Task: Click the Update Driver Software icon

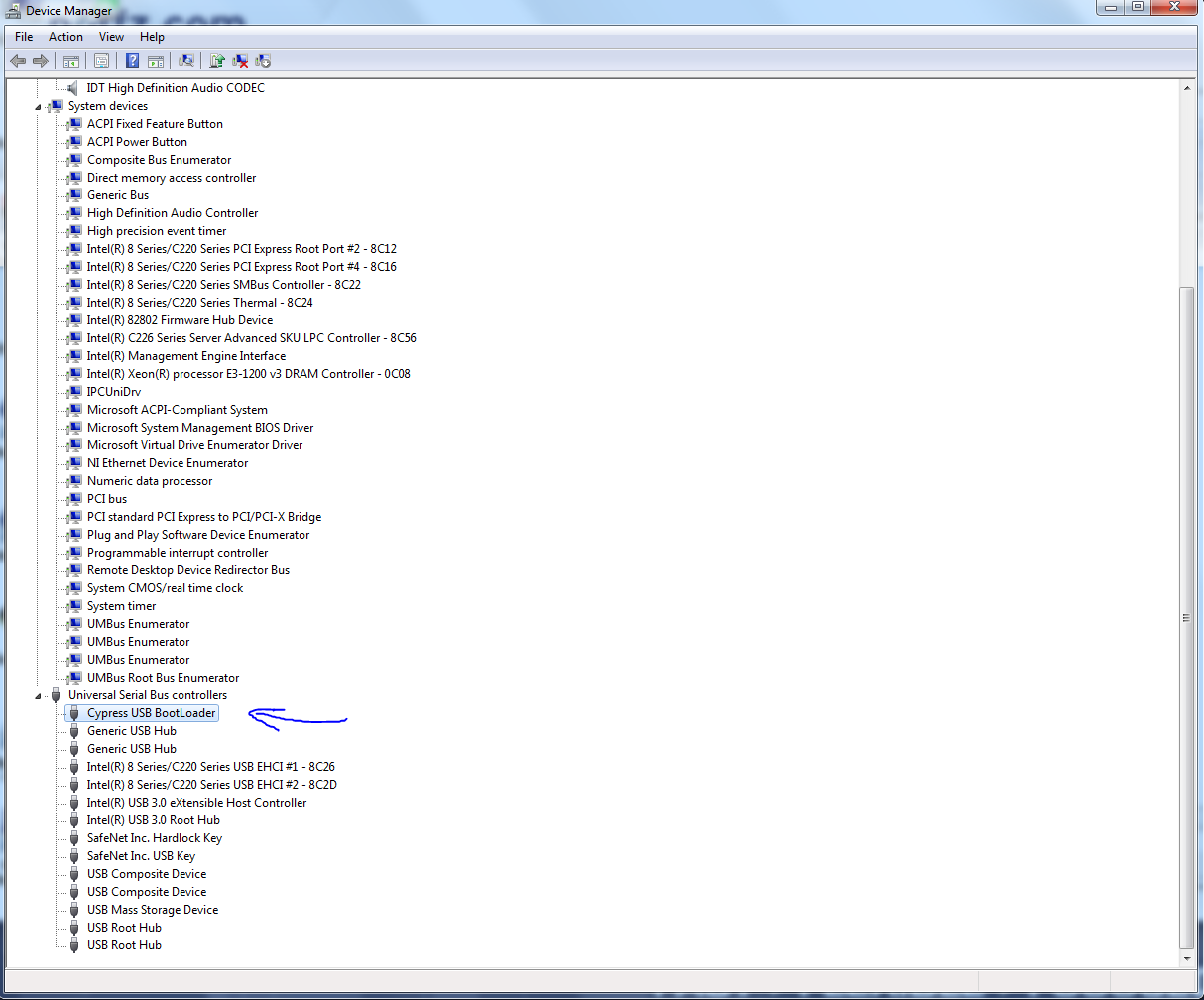Action: pyautogui.click(x=216, y=62)
